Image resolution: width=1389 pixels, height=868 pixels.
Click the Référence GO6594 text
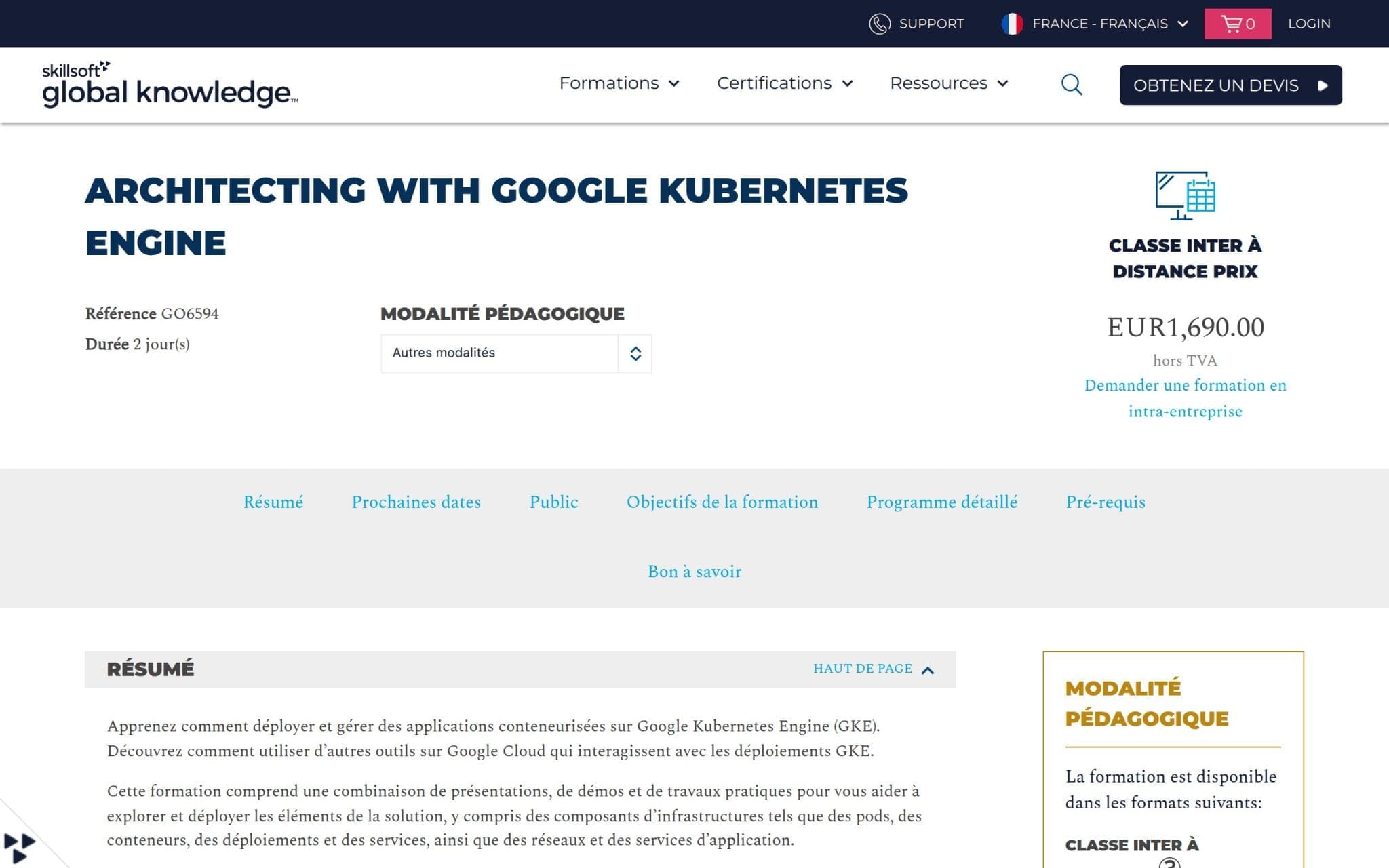tap(152, 314)
